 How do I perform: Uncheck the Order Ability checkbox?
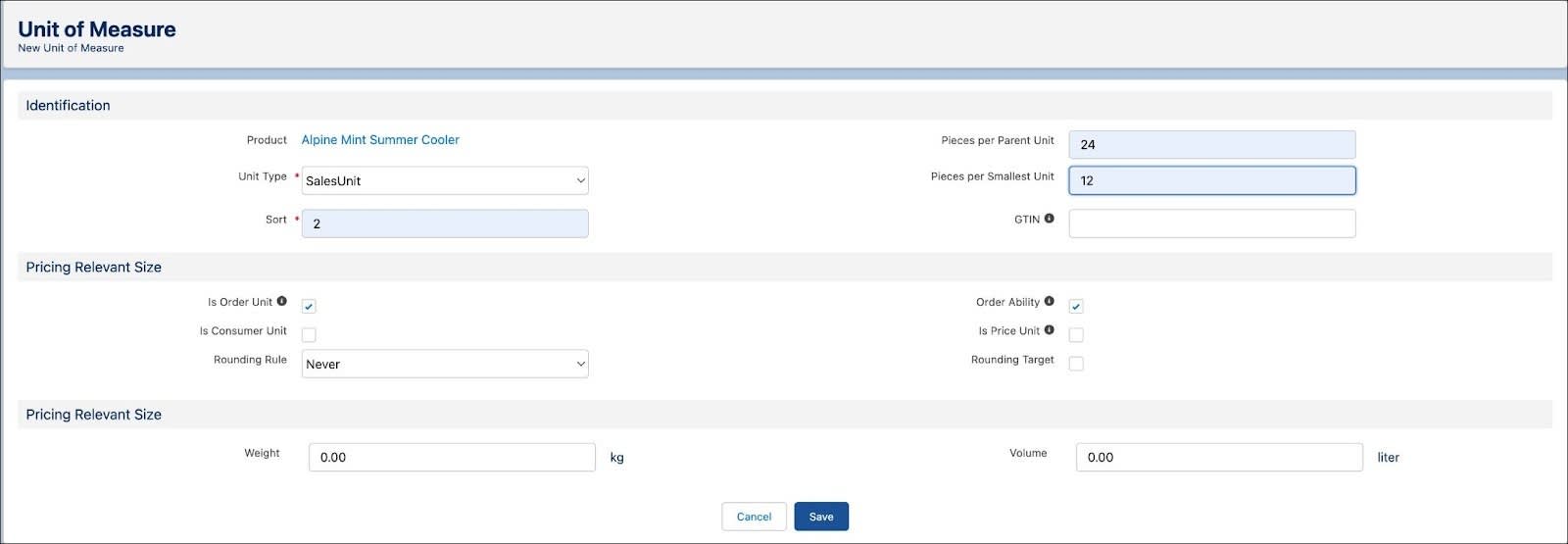pos(1076,306)
